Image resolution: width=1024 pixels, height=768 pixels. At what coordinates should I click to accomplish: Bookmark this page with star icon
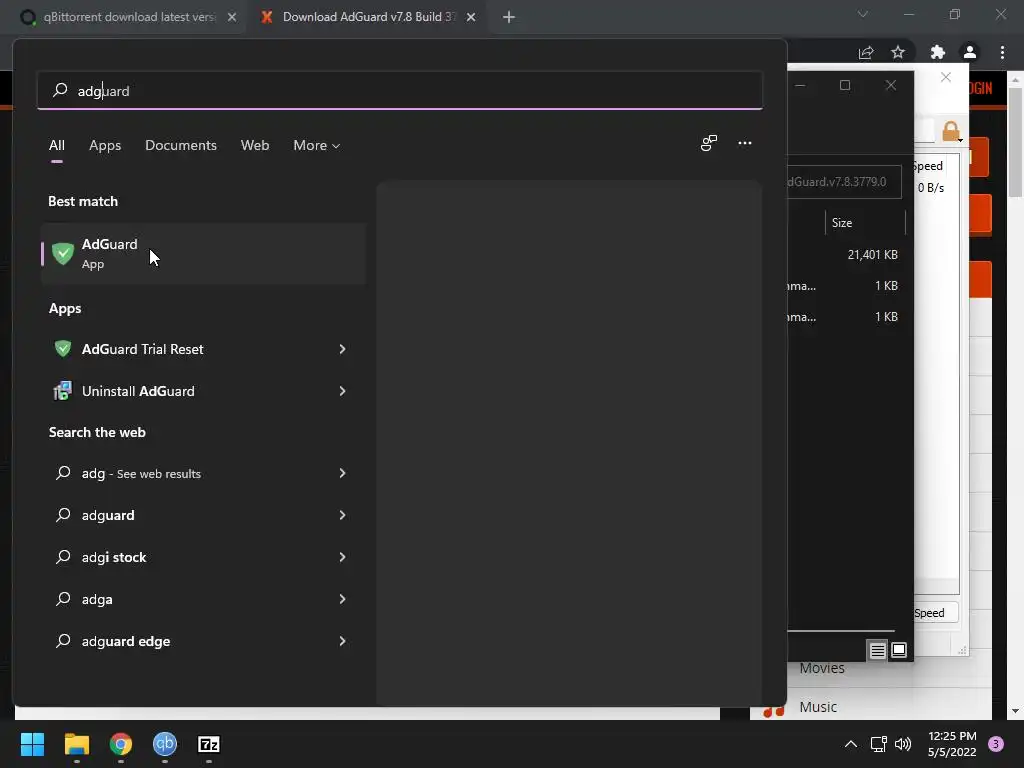[x=898, y=52]
